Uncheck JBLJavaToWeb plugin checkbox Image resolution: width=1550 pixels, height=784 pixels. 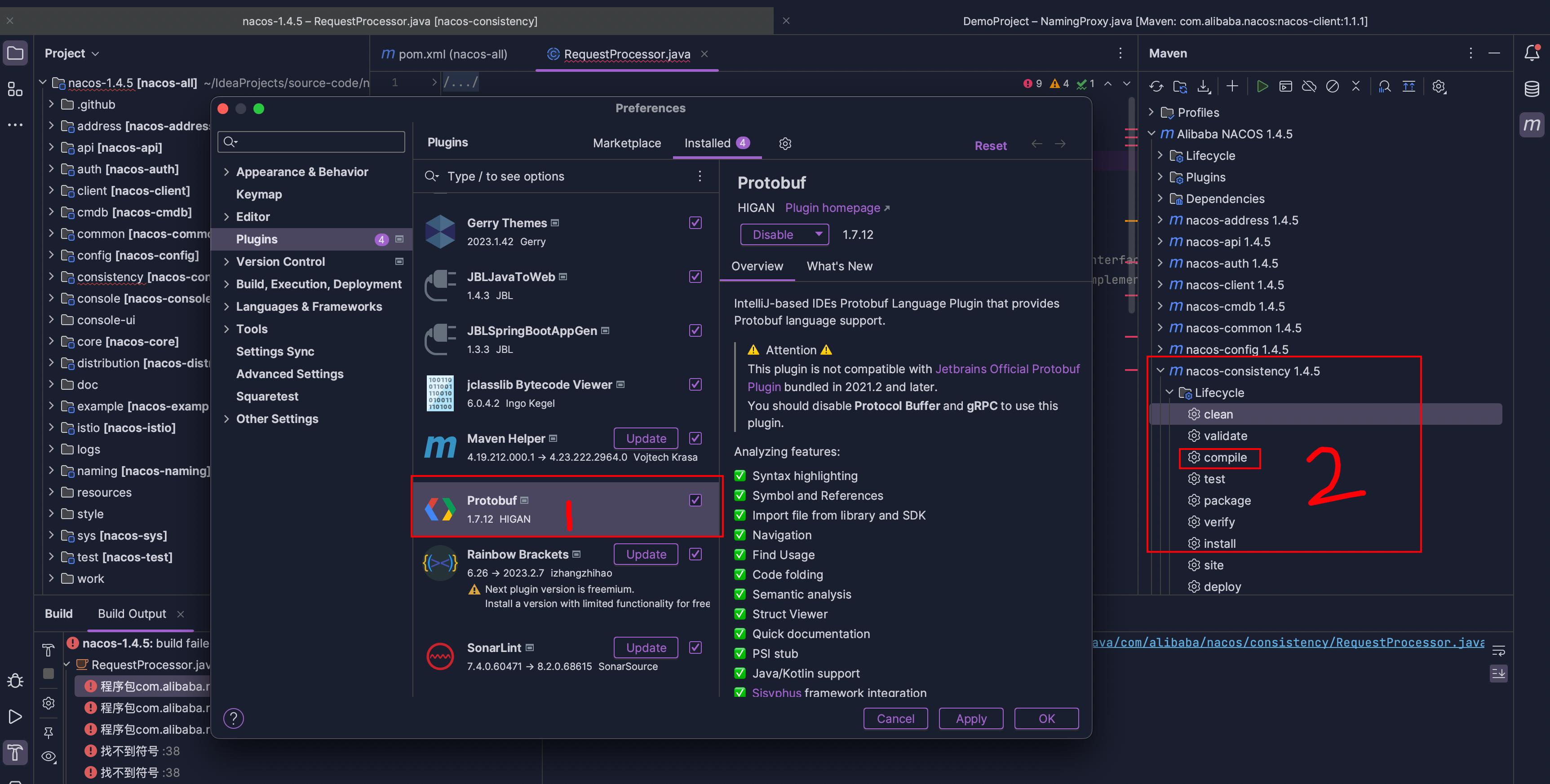tap(695, 277)
